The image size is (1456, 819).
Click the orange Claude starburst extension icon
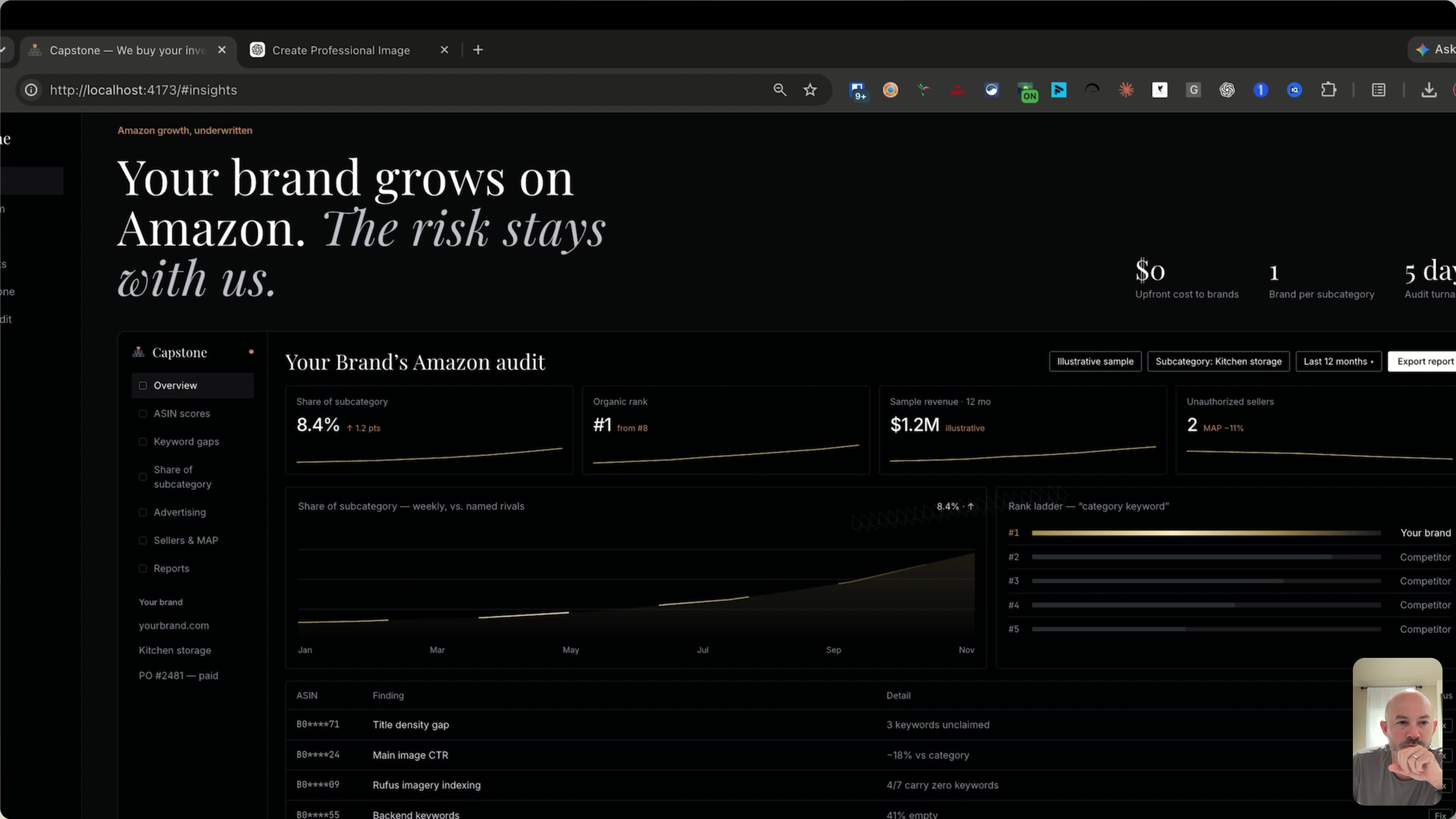(x=1127, y=90)
